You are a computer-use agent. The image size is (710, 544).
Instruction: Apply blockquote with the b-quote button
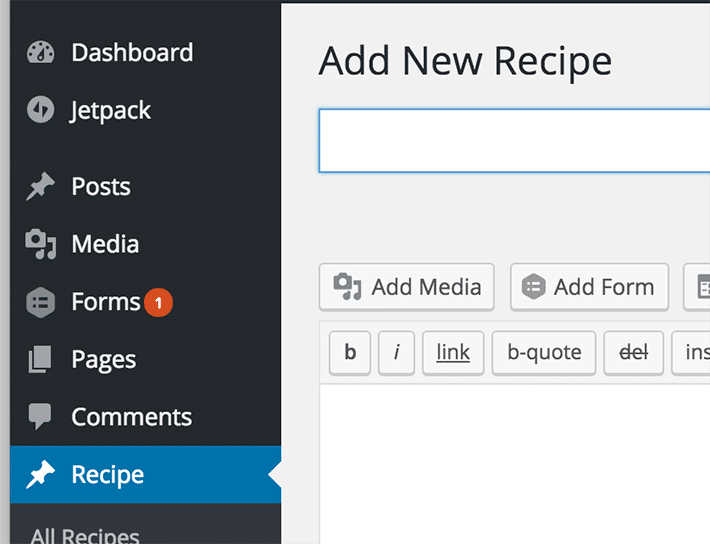543,352
